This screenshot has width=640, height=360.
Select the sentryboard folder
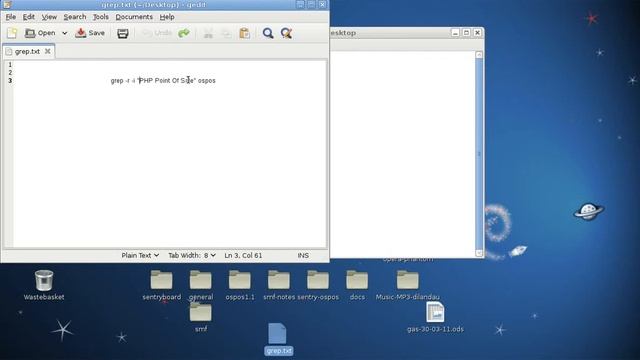point(162,285)
